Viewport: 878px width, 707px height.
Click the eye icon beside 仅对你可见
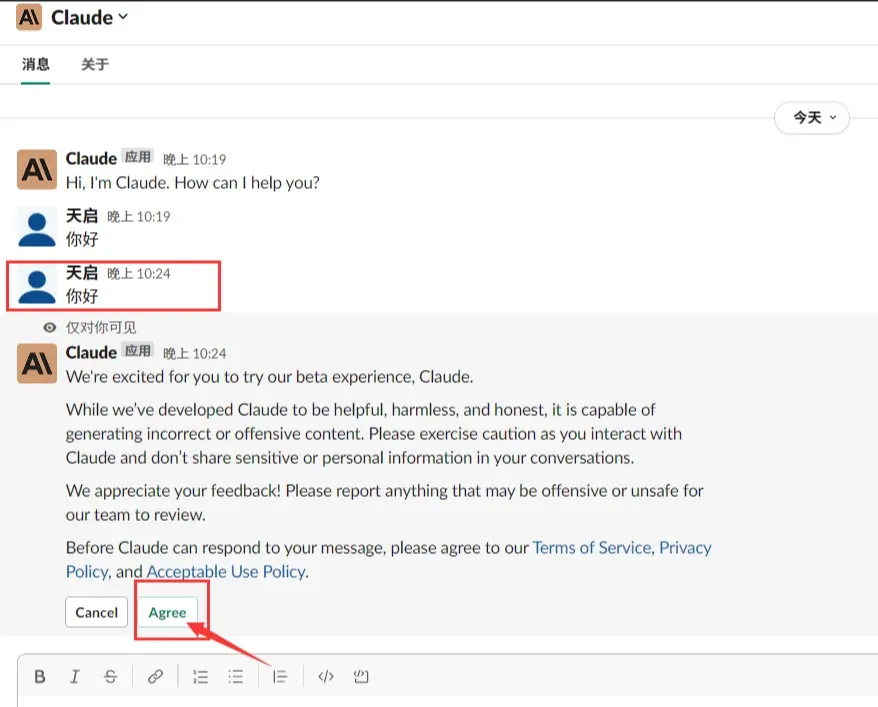(x=50, y=327)
